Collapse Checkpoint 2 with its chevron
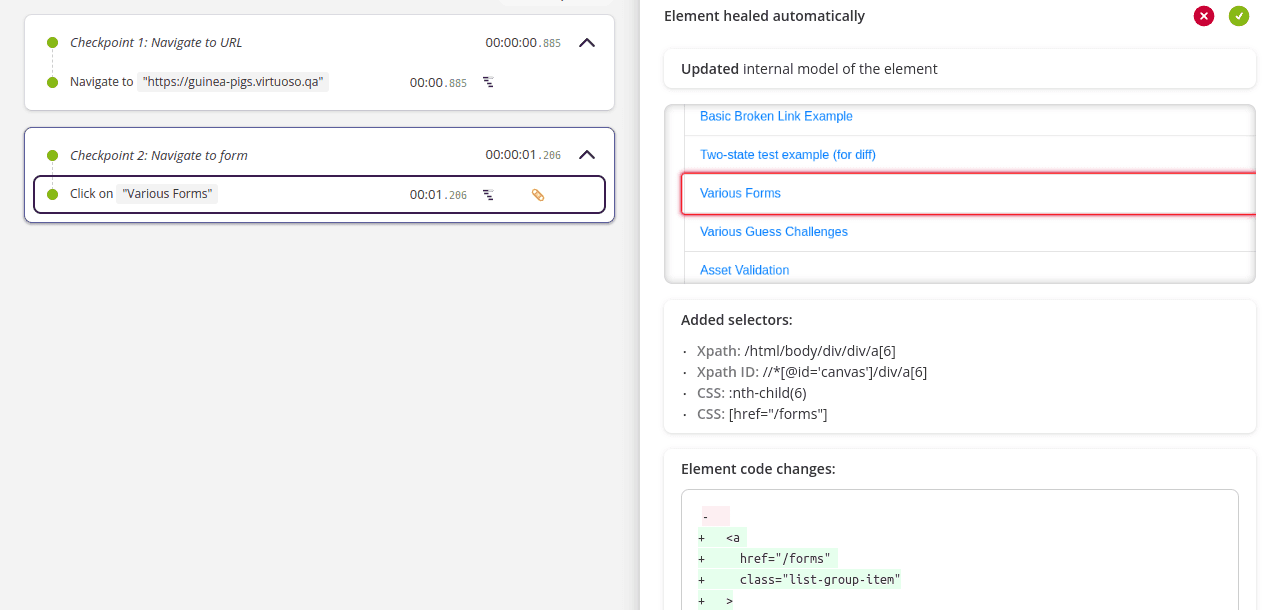Screen dimensions: 1271x610 pyautogui.click(x=587, y=155)
